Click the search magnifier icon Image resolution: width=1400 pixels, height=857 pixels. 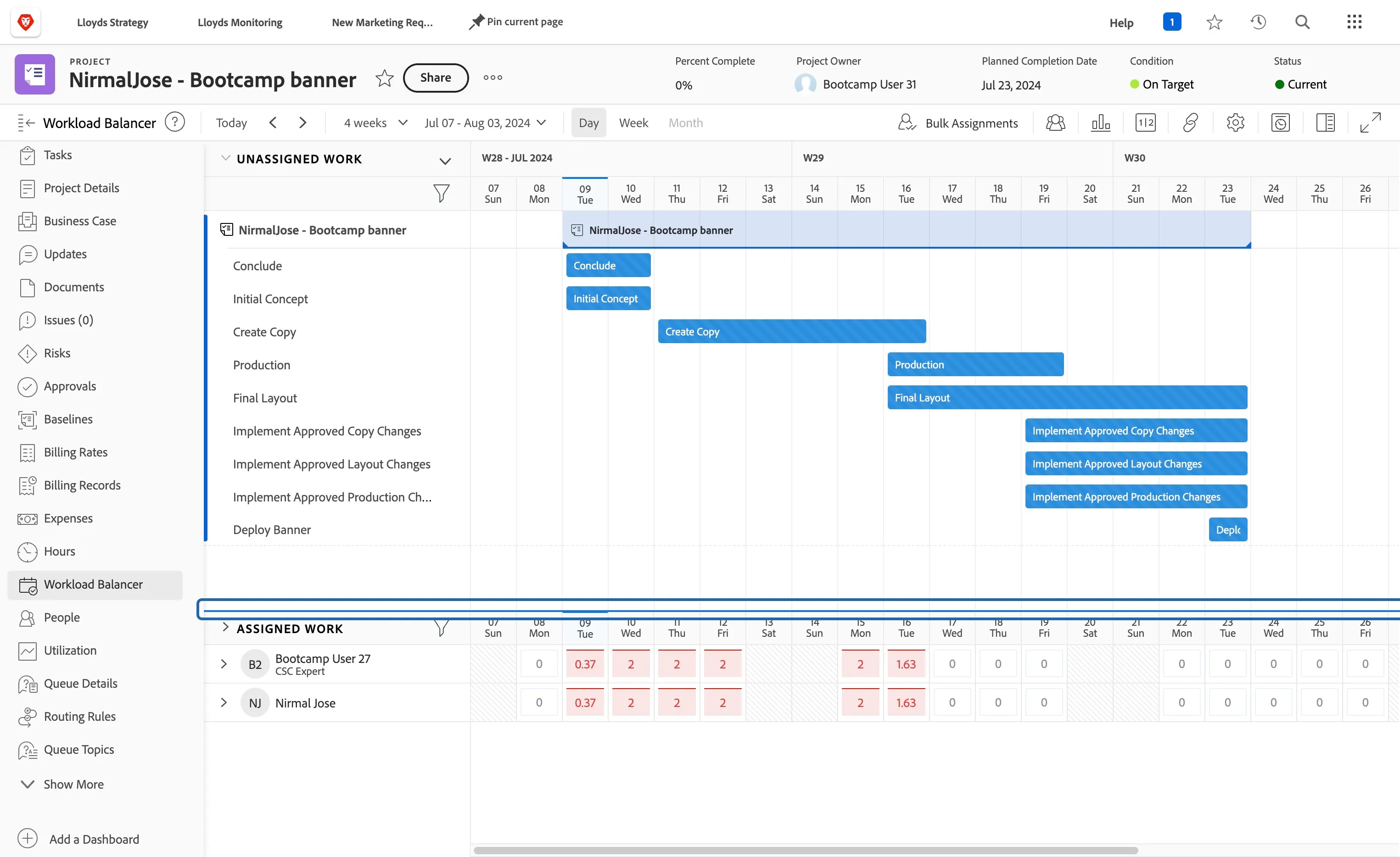coord(1302,22)
